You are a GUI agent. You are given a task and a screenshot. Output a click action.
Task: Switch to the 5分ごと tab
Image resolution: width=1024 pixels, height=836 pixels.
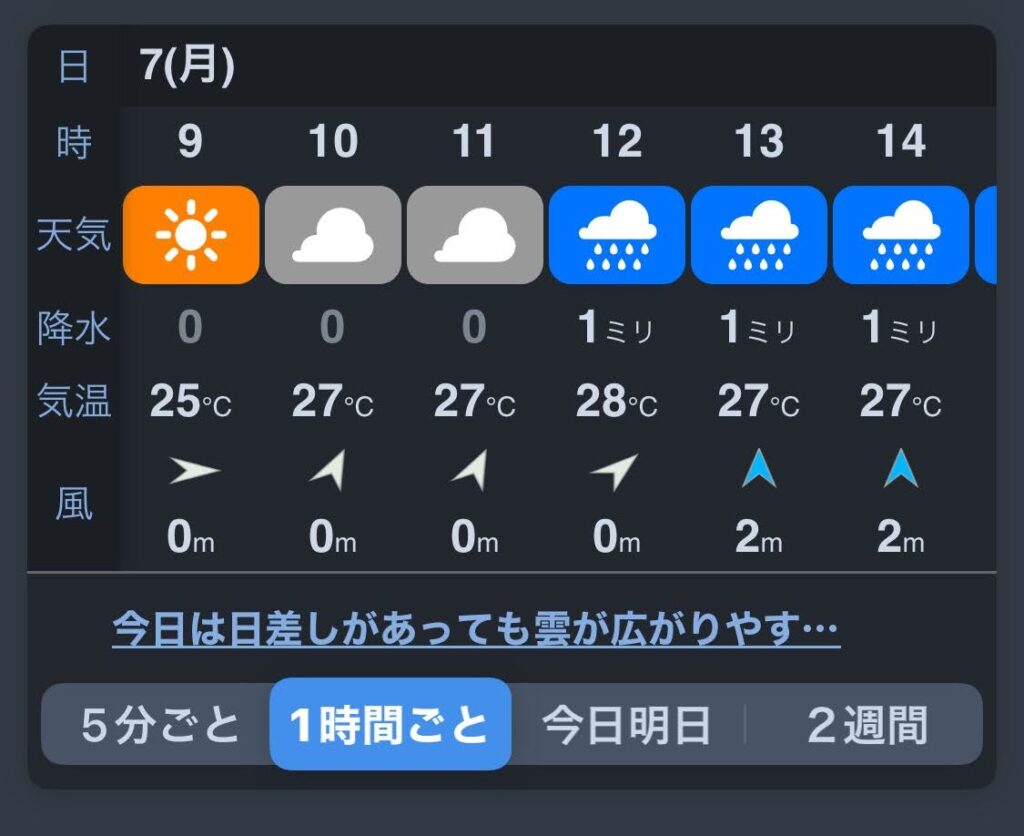(x=160, y=725)
